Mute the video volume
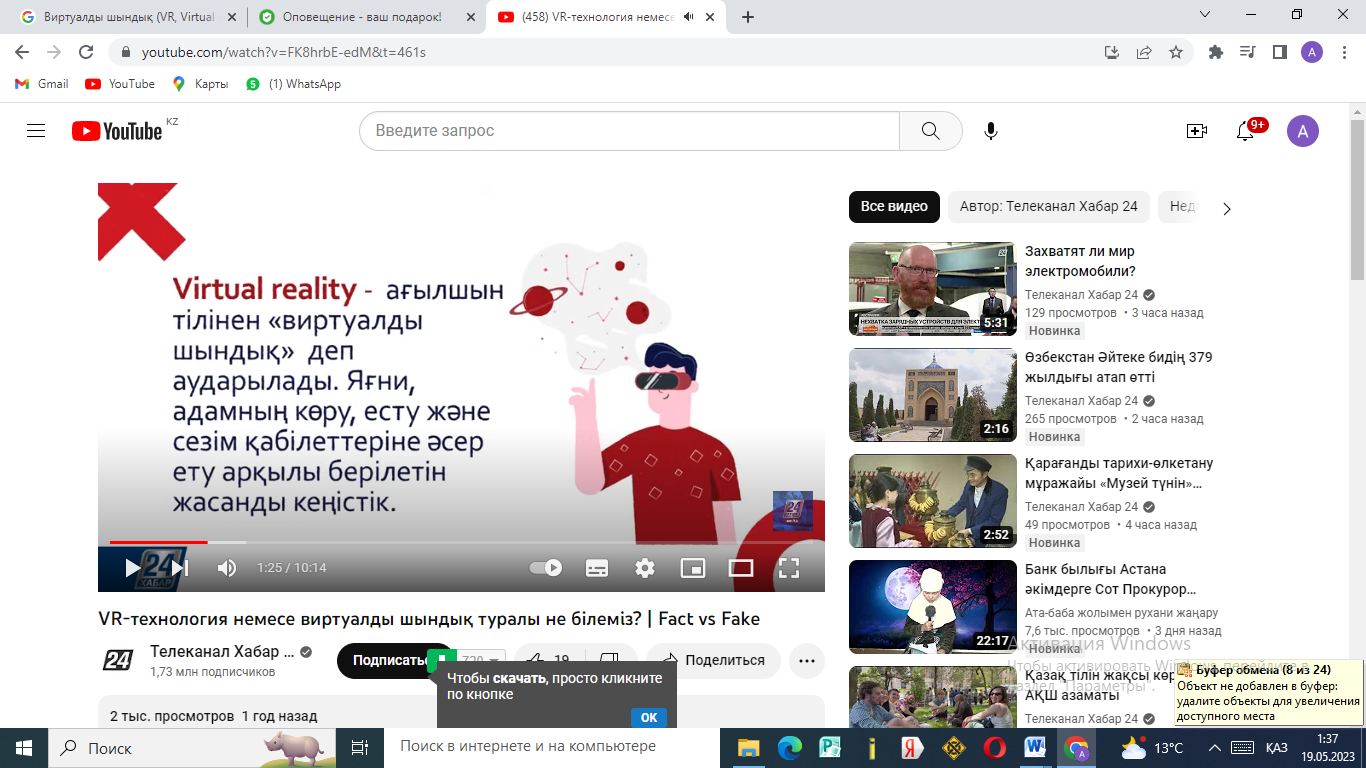The height and width of the screenshot is (768, 1366). (x=227, y=568)
